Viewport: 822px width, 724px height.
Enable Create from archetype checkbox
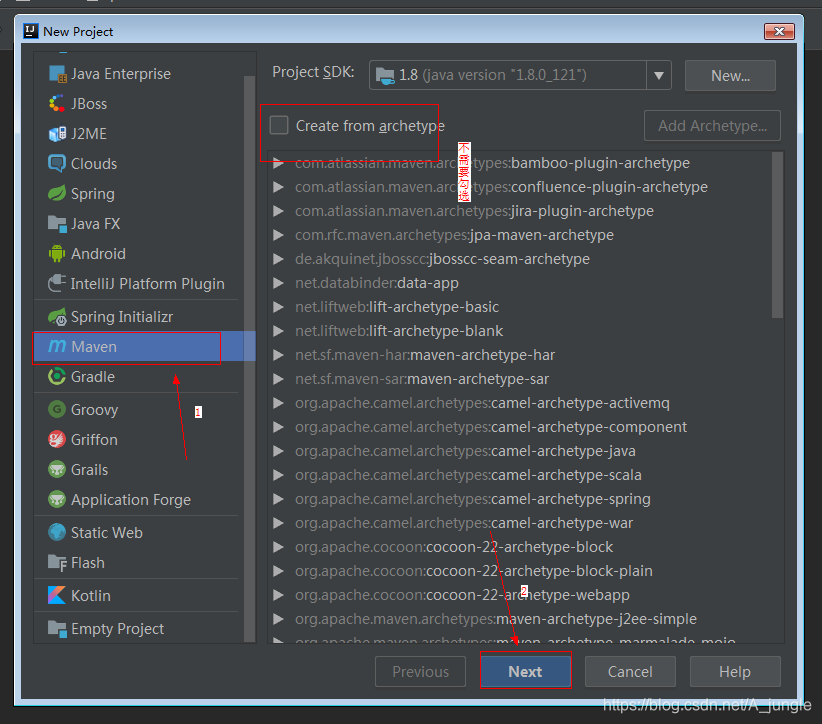coord(279,125)
